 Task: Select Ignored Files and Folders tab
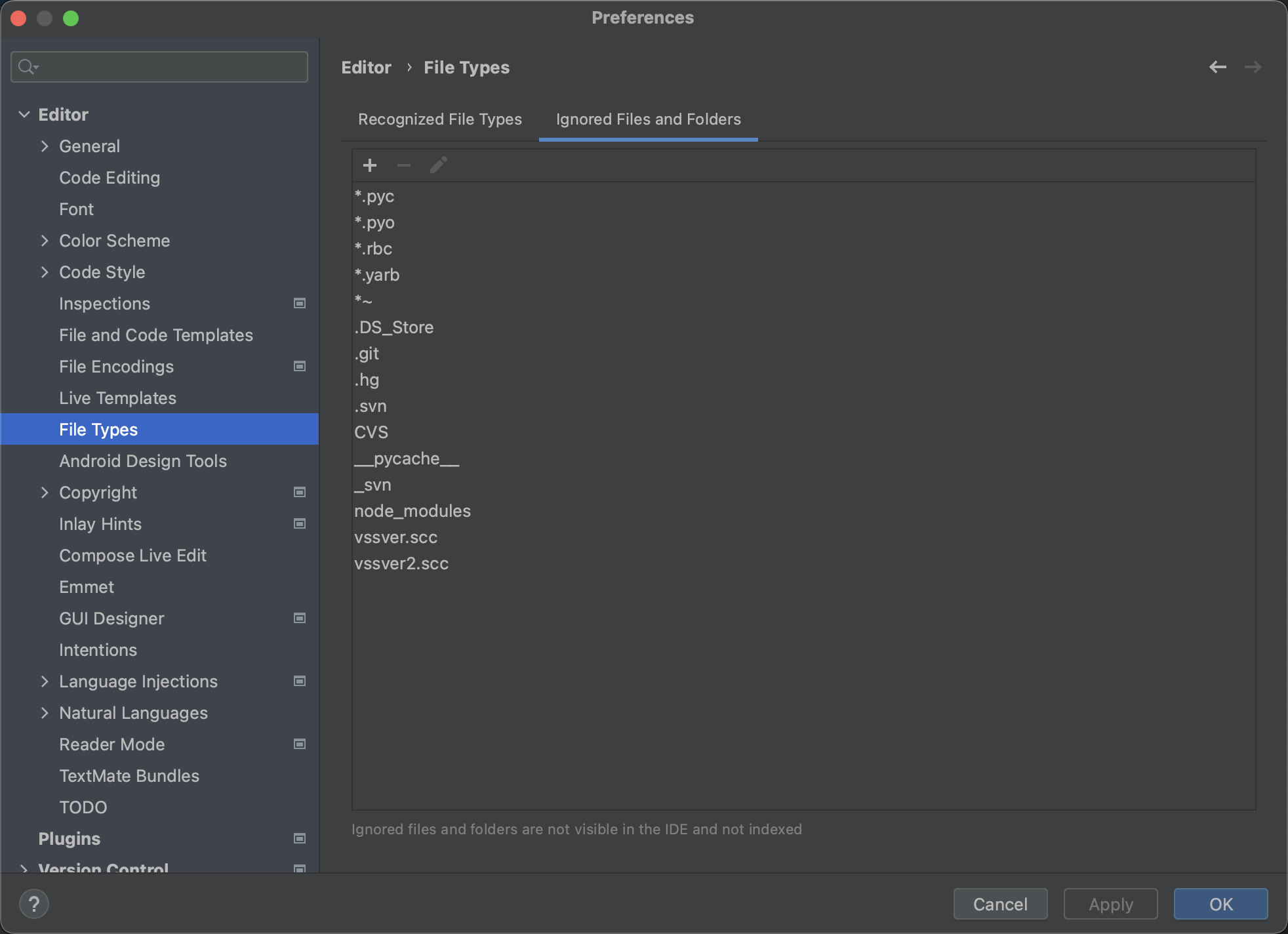coord(648,119)
